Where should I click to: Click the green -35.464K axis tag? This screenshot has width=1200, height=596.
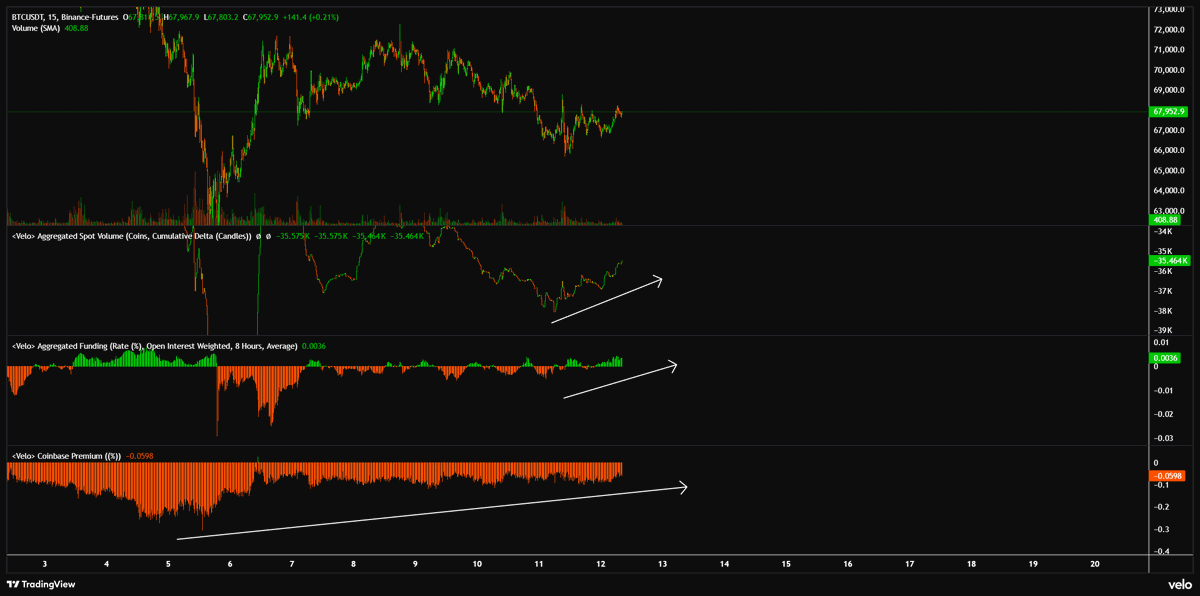(1168, 260)
